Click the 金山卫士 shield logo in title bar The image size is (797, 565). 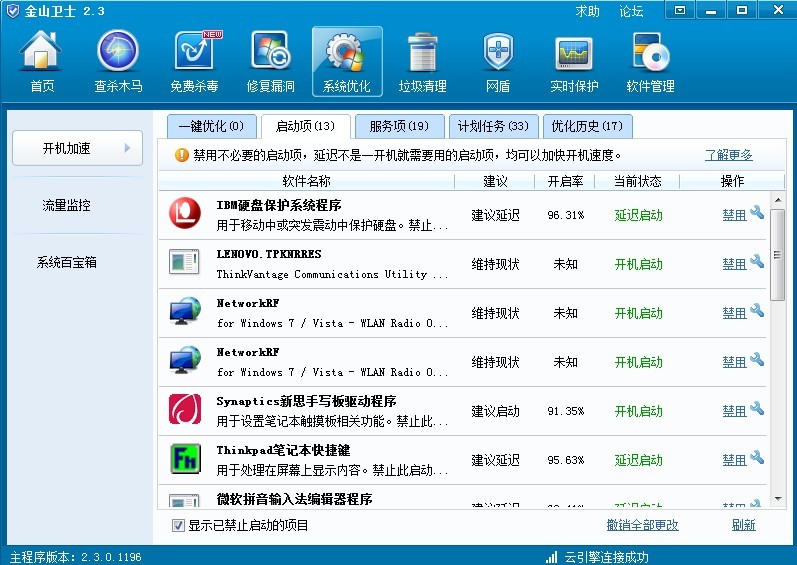(12, 11)
